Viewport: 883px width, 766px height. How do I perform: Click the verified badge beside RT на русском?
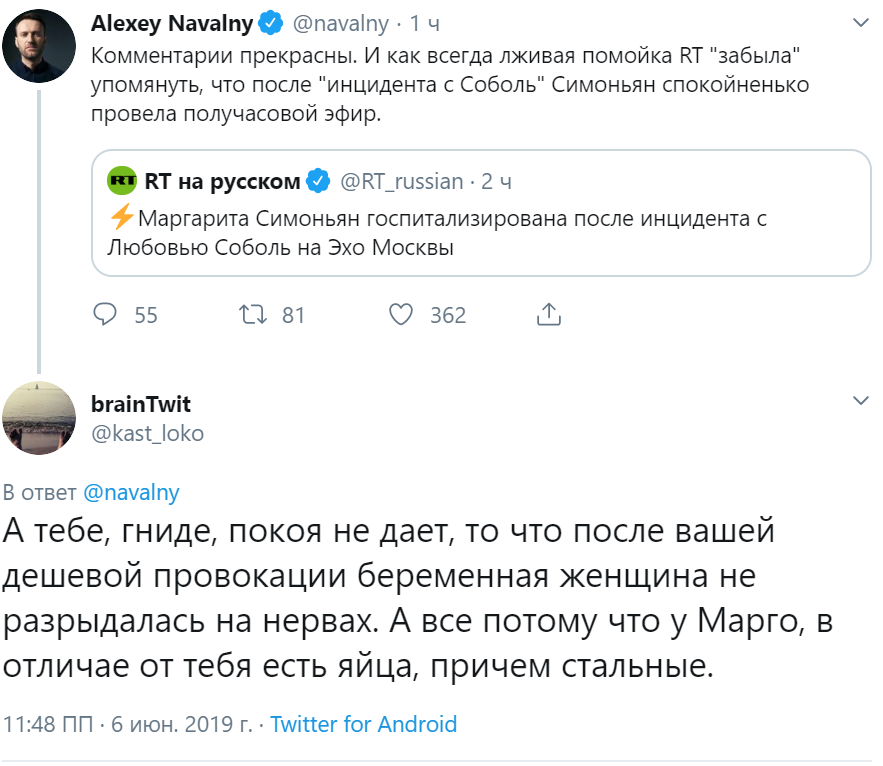(318, 181)
